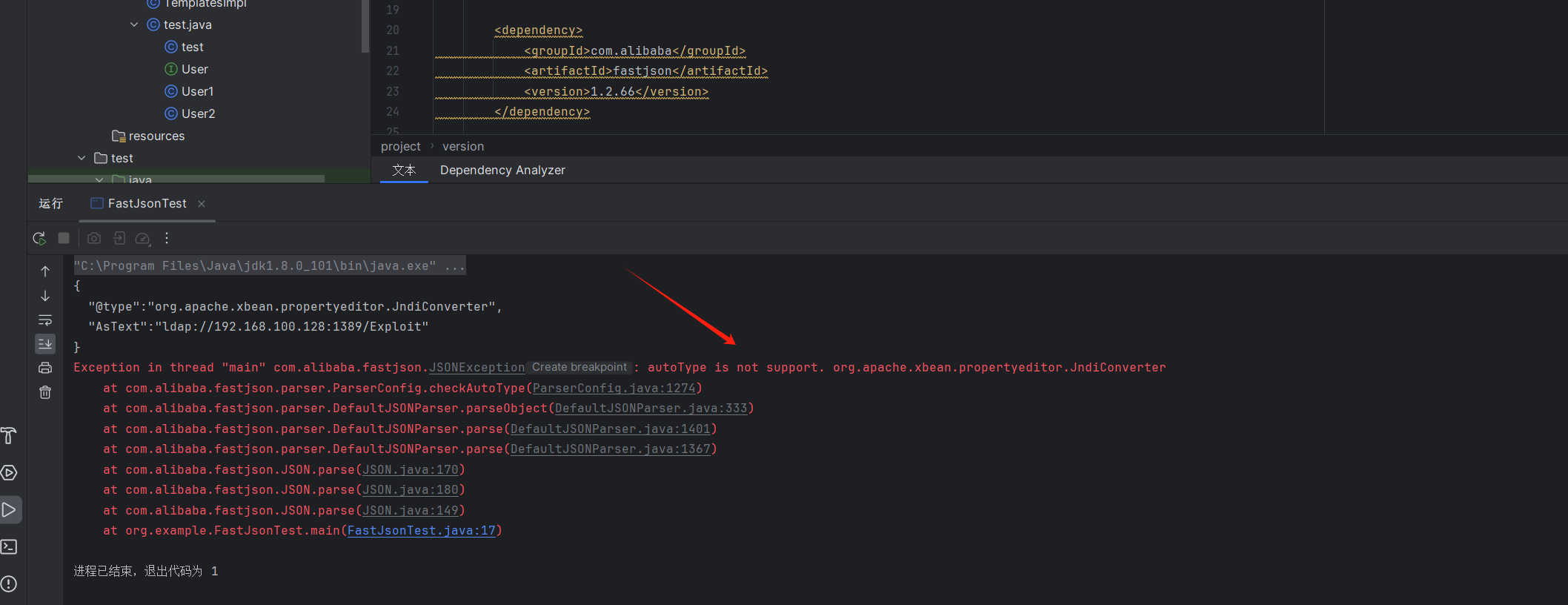Viewport: 1568px width, 605px height.
Task: Collapse the test.java tree node
Action: [x=134, y=24]
